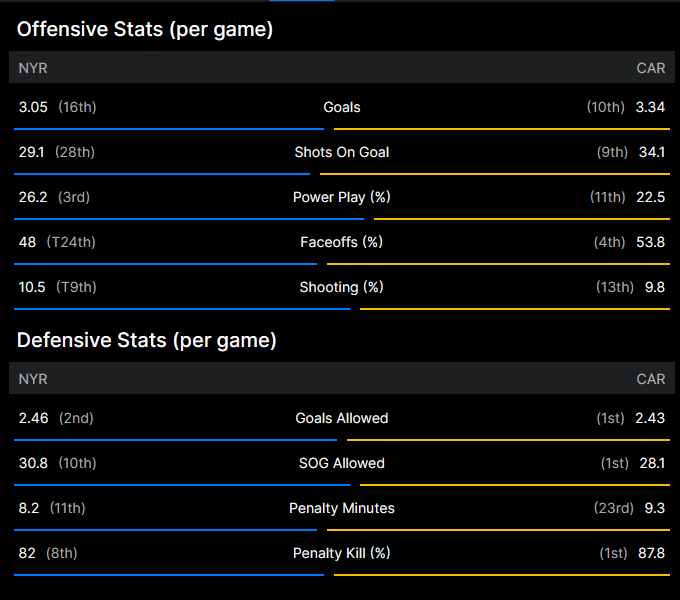Click CAR's 87.8 penalty kill value
The width and height of the screenshot is (680, 600).
coord(650,553)
